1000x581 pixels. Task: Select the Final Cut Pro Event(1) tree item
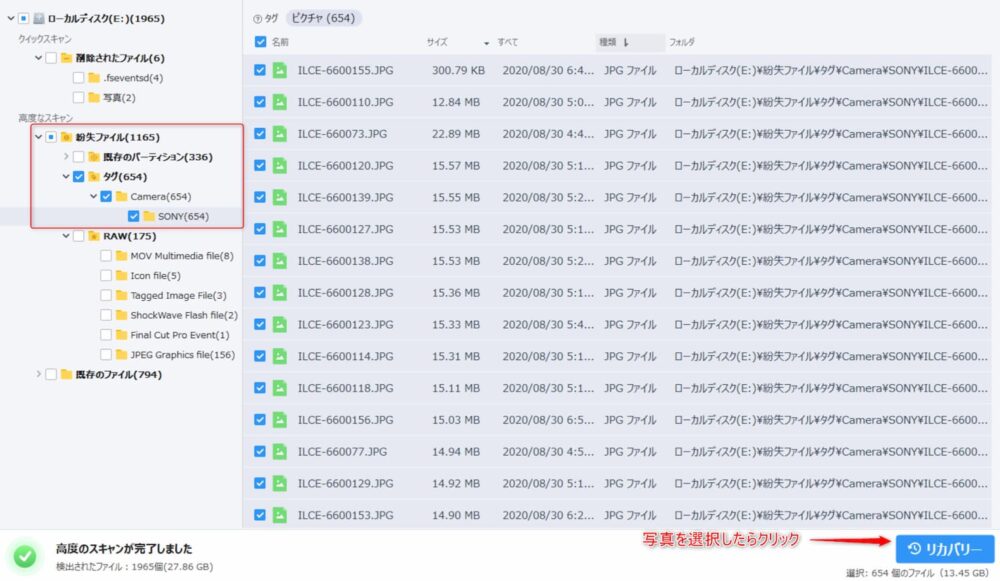[x=180, y=335]
